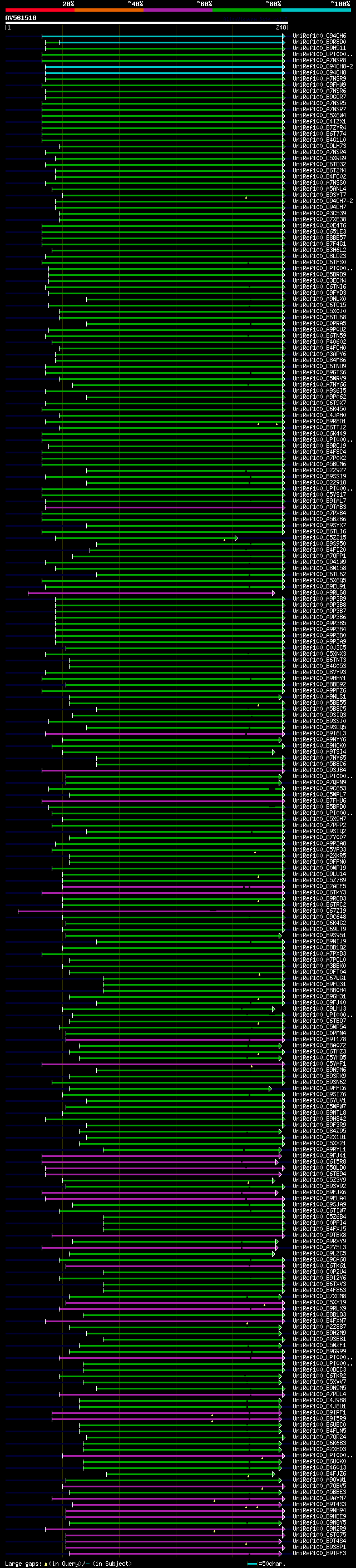Select label UniRef100_Q9FT04
This screenshot has width=356, height=1568.
319,972
